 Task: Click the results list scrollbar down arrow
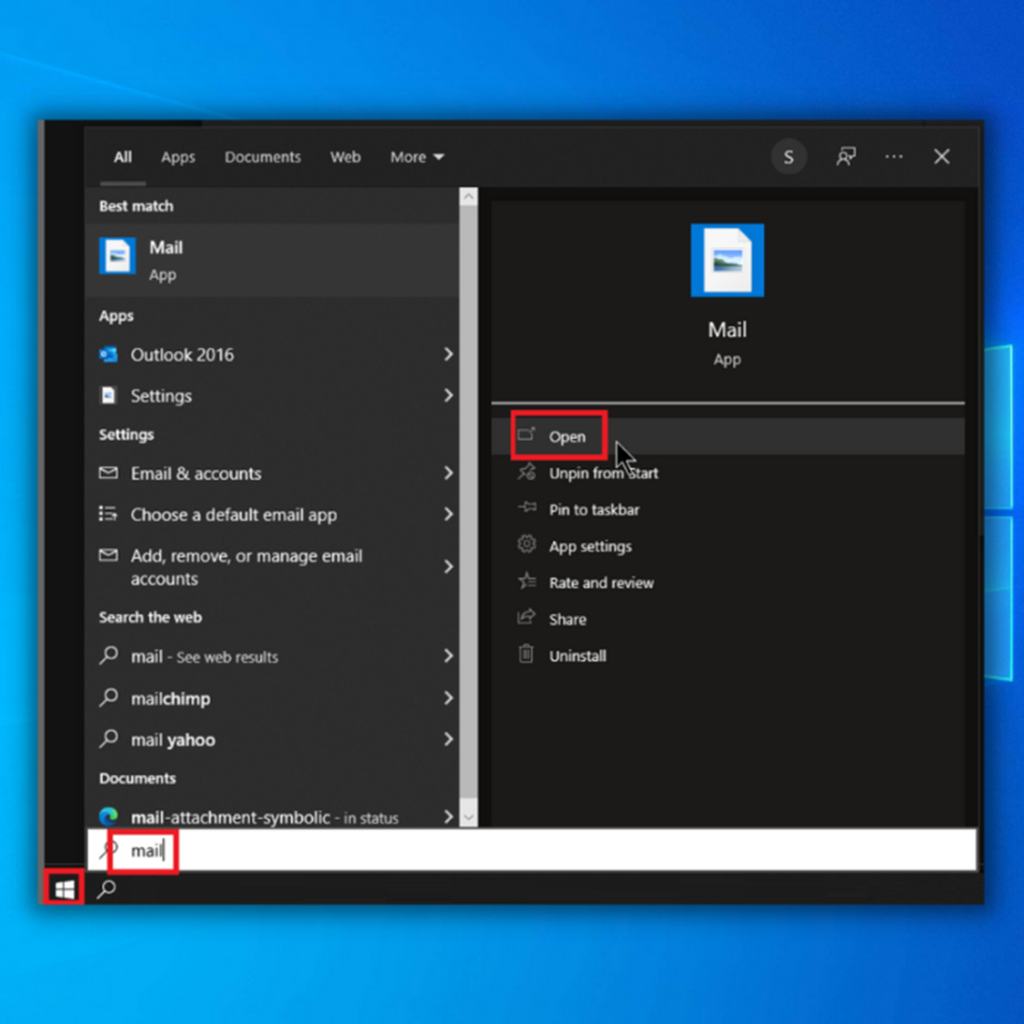click(x=468, y=817)
